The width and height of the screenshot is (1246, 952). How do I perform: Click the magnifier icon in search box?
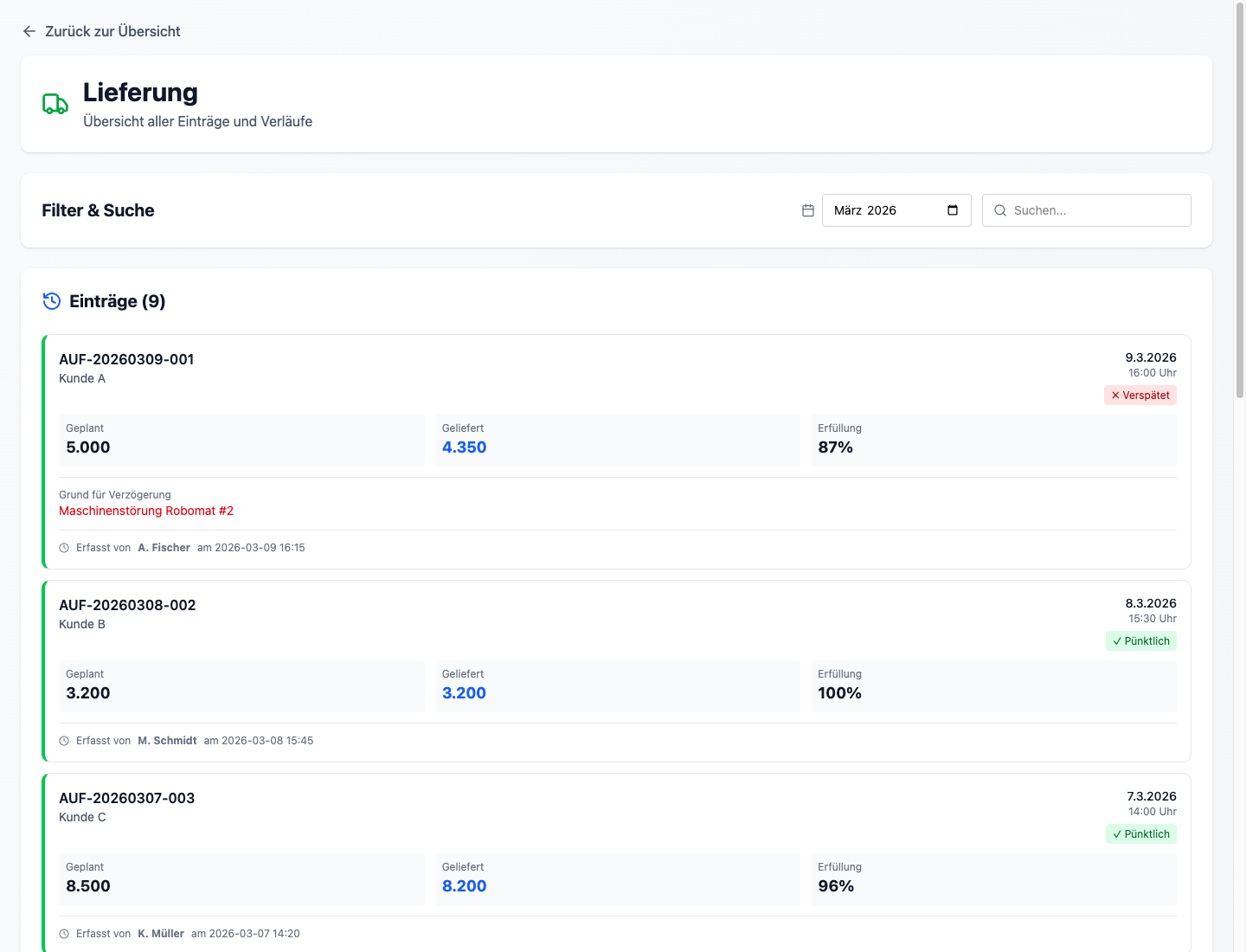click(x=1000, y=210)
